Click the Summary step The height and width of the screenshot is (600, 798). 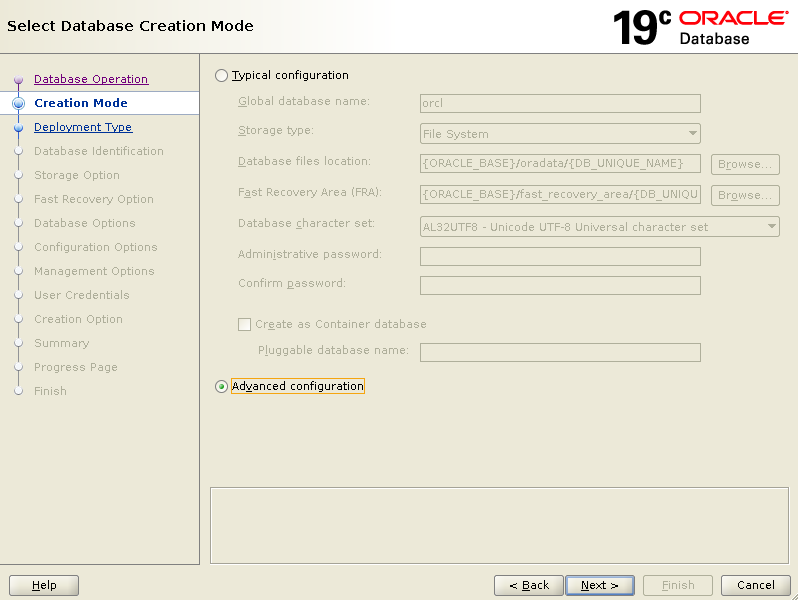tap(62, 343)
